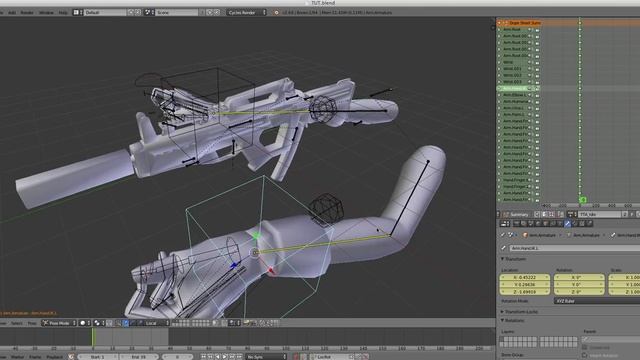Click the End frame value field
The height and width of the screenshot is (360, 640).
139,357
